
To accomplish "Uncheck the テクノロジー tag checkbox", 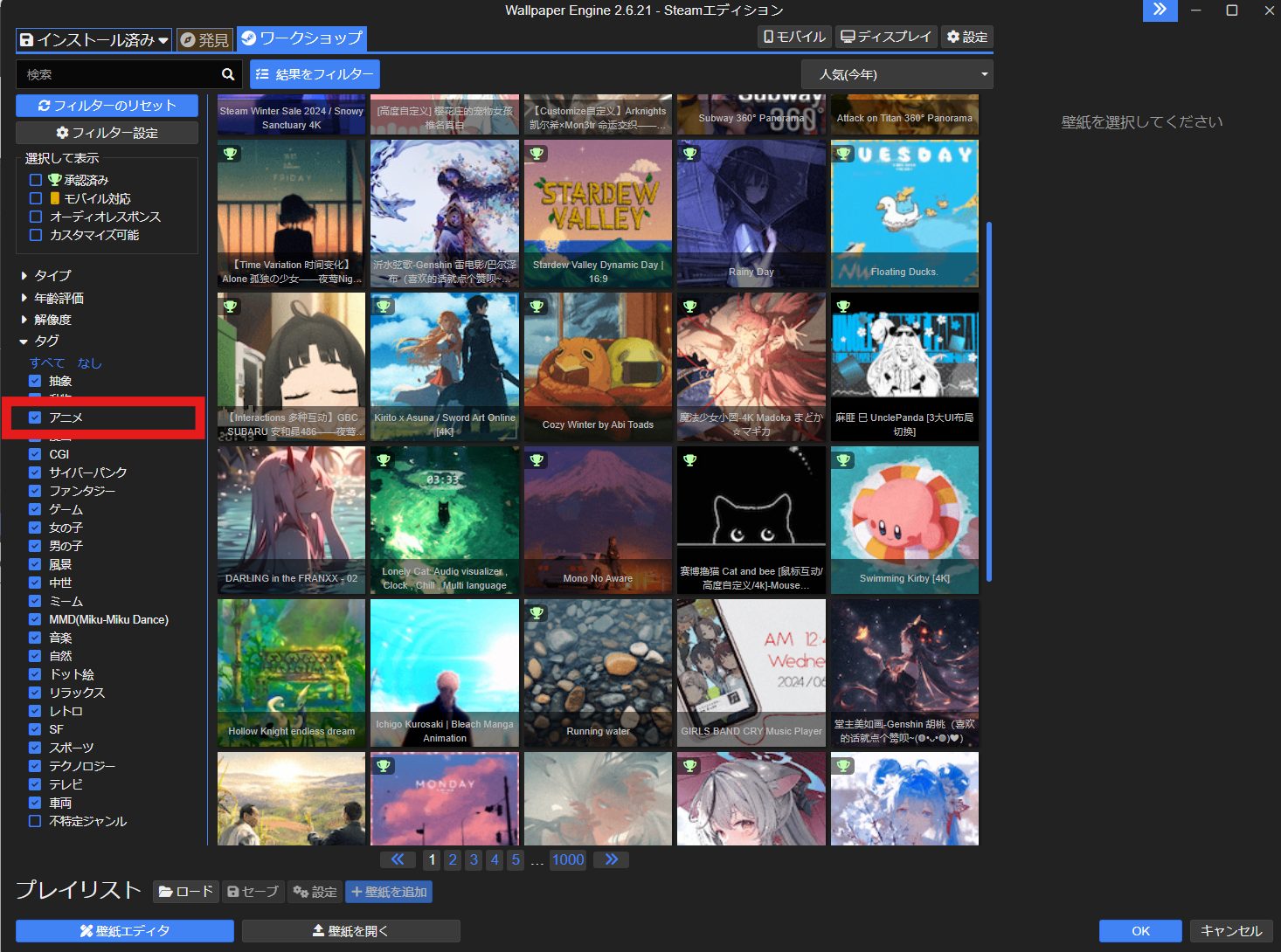I will [35, 766].
